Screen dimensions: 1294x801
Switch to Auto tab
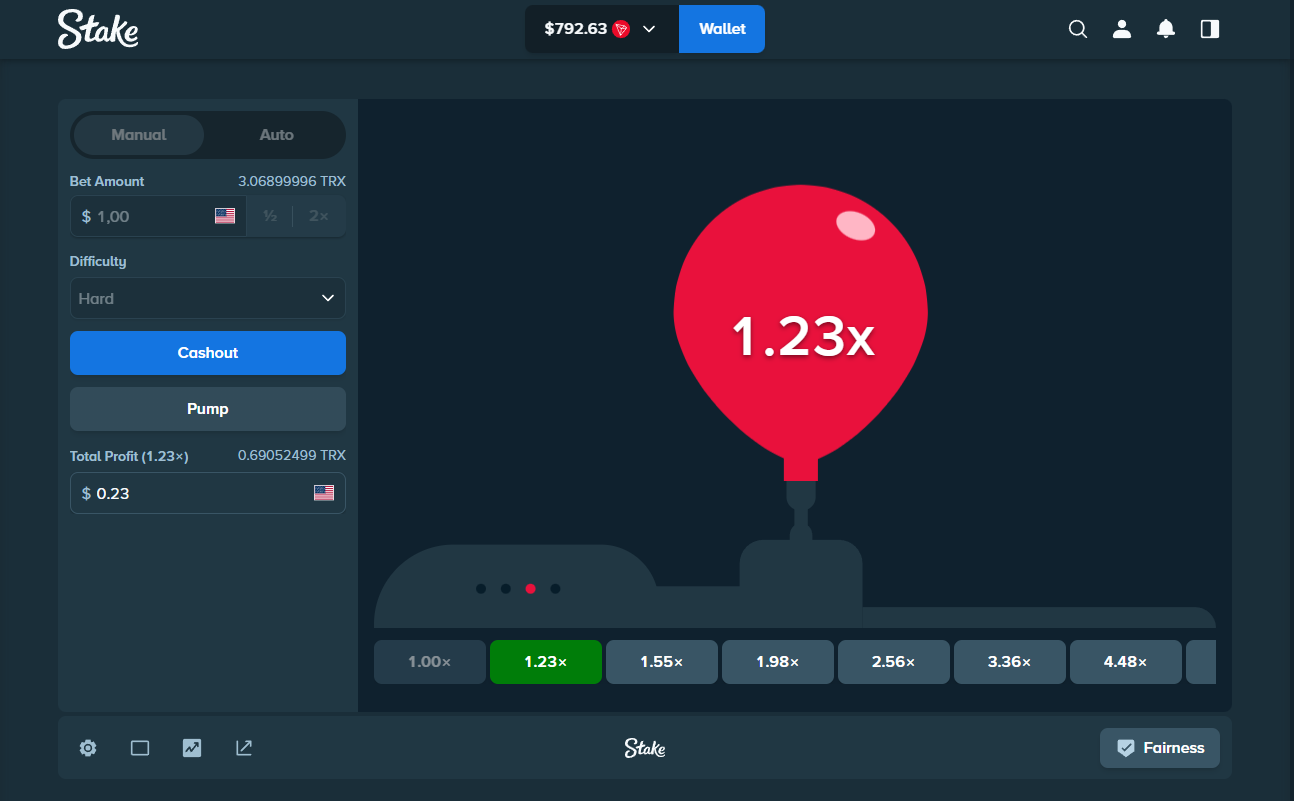coord(277,135)
